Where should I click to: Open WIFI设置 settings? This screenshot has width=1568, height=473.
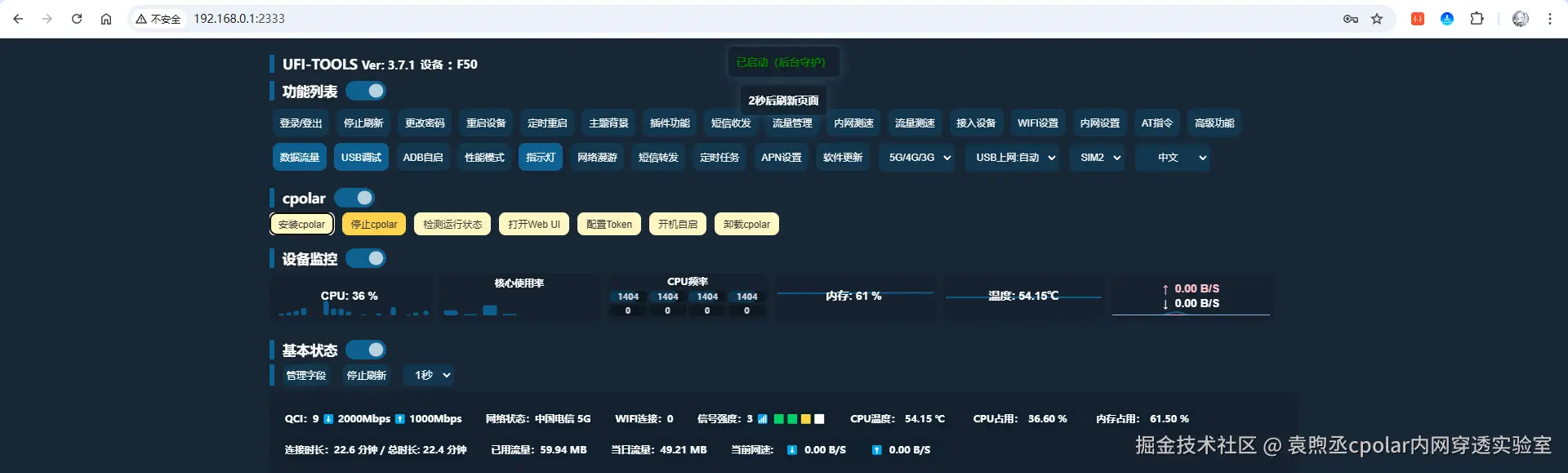(1037, 123)
